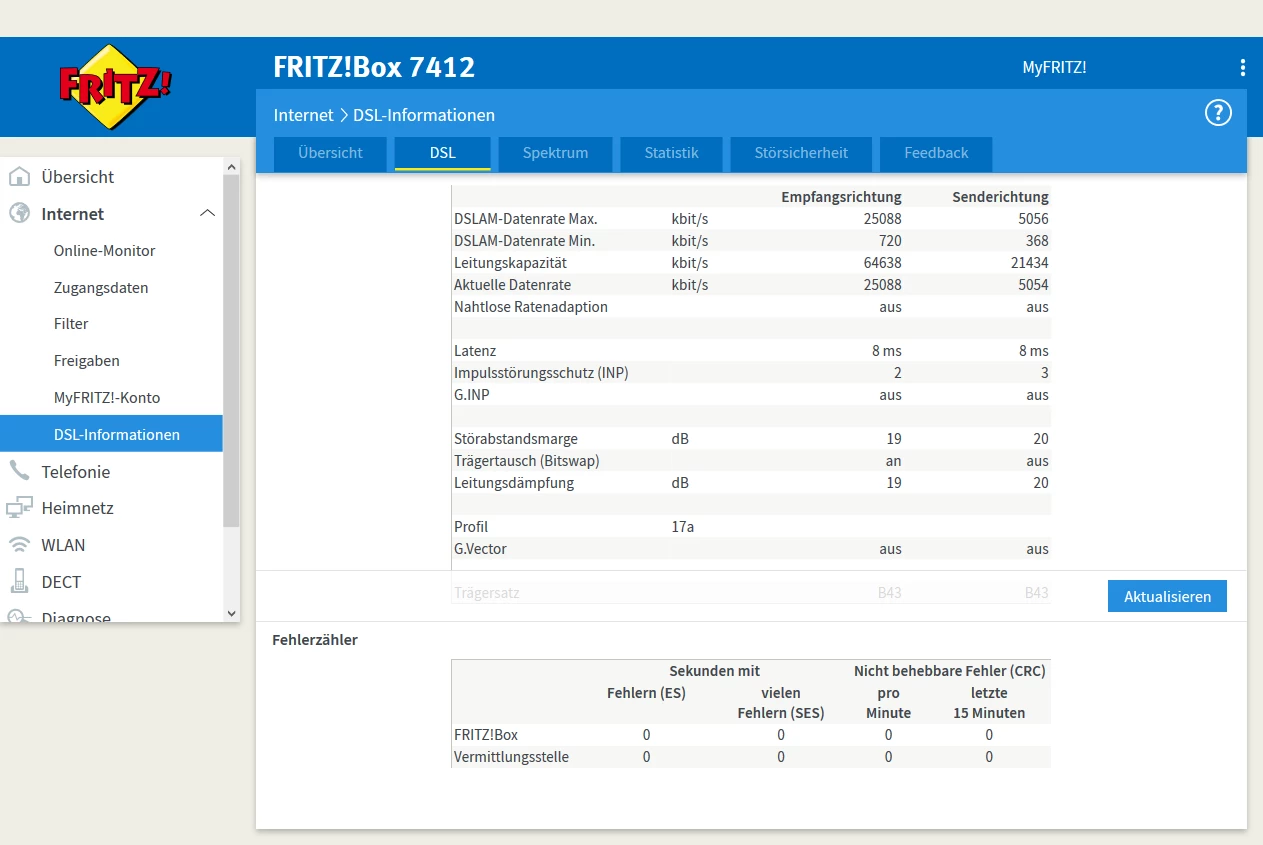1263x845 pixels.
Task: Switch to the Statistik tab
Action: pyautogui.click(x=671, y=153)
